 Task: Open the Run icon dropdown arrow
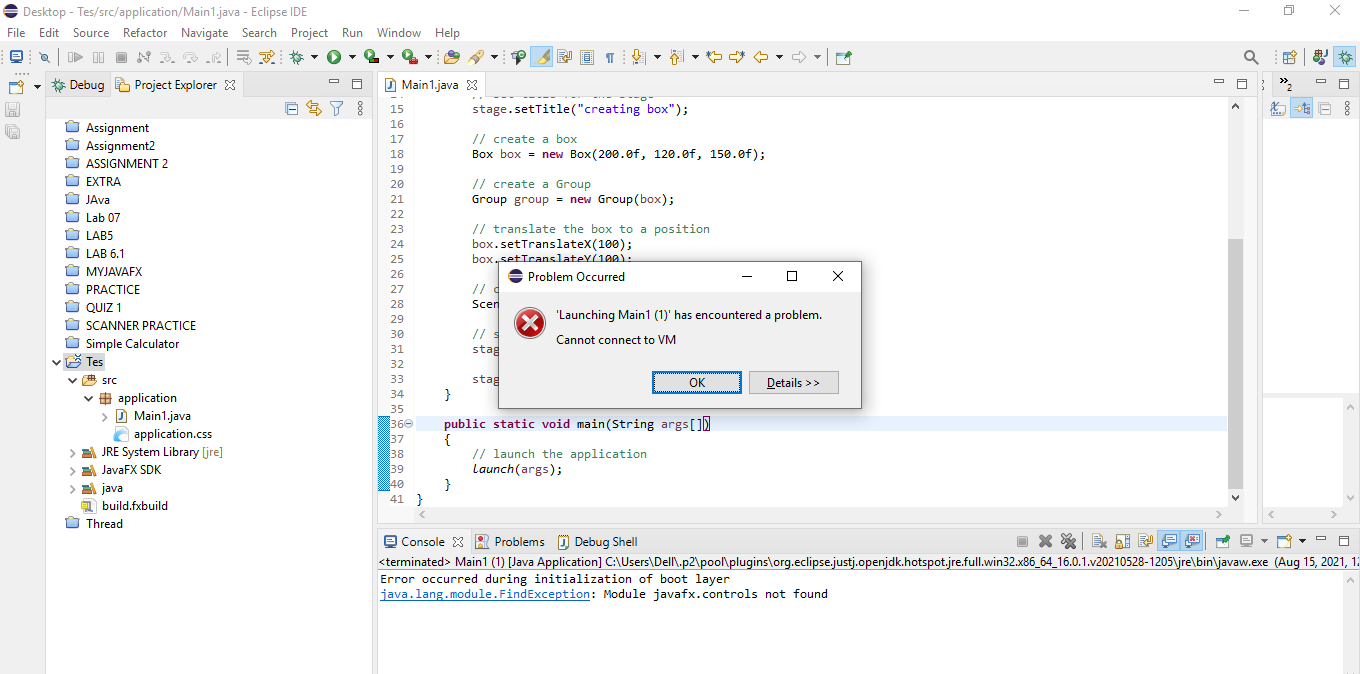[352, 58]
